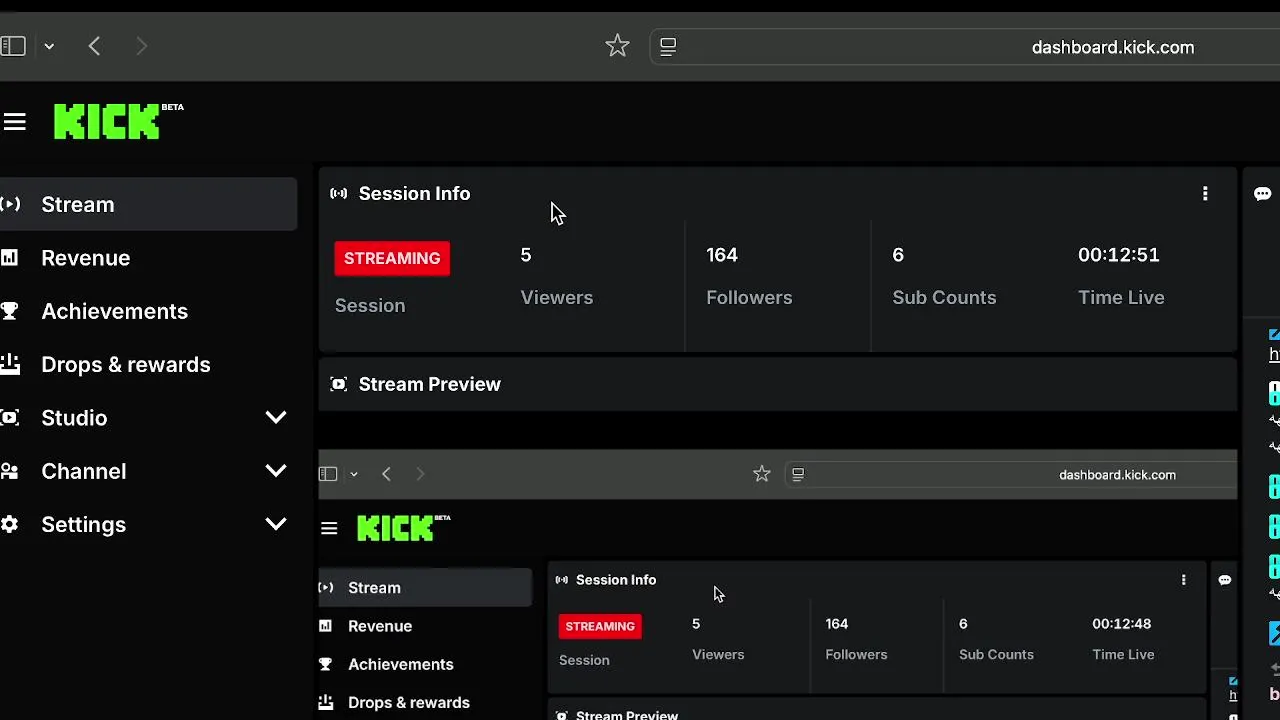
Task: Open the hamburger menu beside Kick logo
Action: [x=14, y=122]
